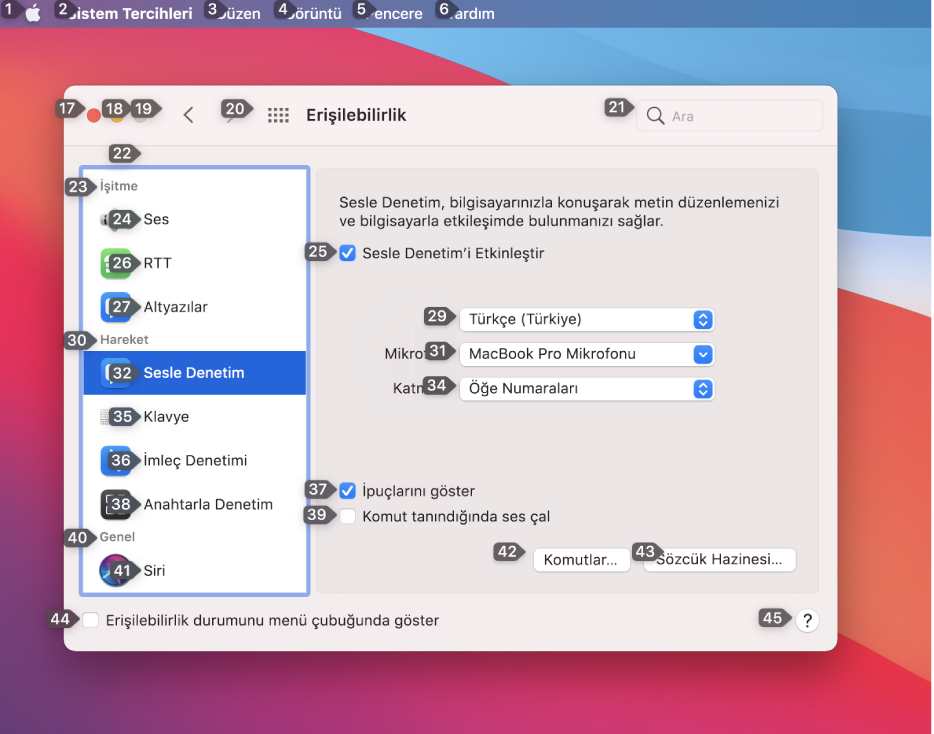Image resolution: width=934 pixels, height=734 pixels.
Task: Enable Erişilebilirlik durumunu menü çubuğunda göster
Action: click(90, 620)
